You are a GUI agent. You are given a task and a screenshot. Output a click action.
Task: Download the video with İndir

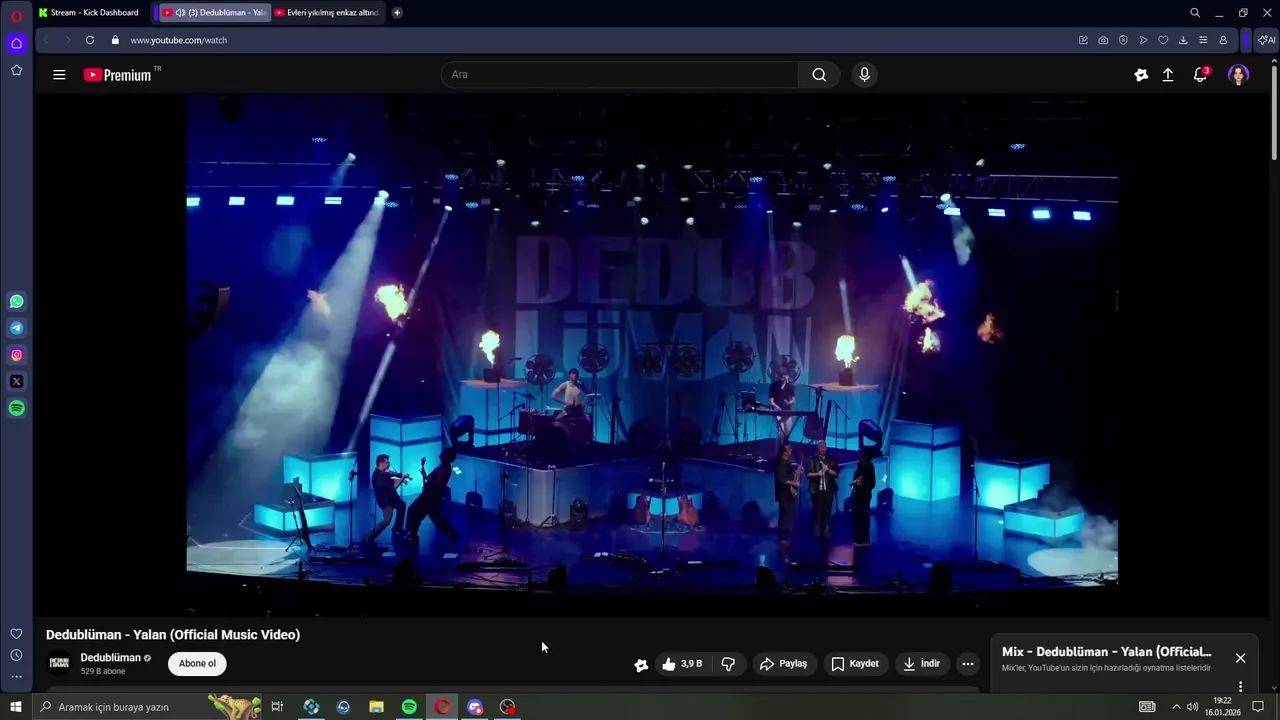(x=921, y=664)
